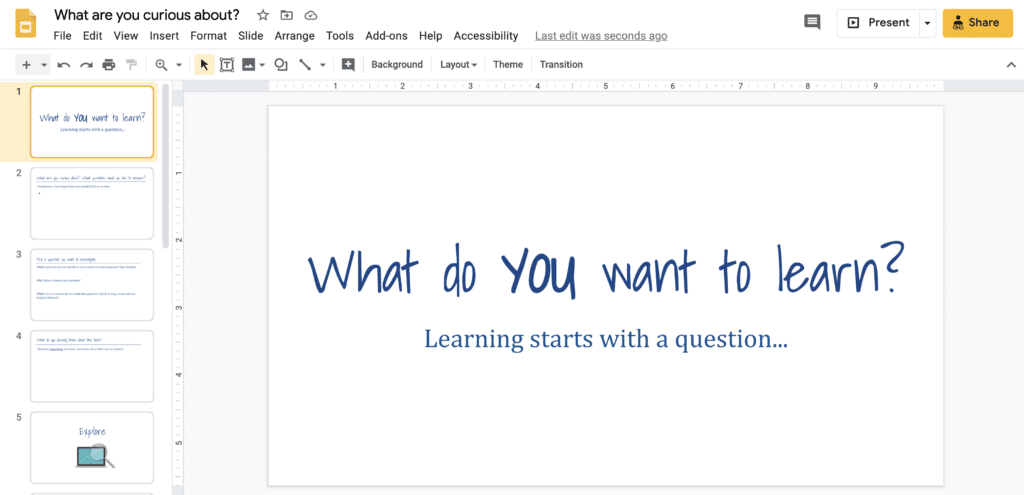The height and width of the screenshot is (495, 1024).
Task: Open the Layout dropdown
Action: [x=458, y=65]
